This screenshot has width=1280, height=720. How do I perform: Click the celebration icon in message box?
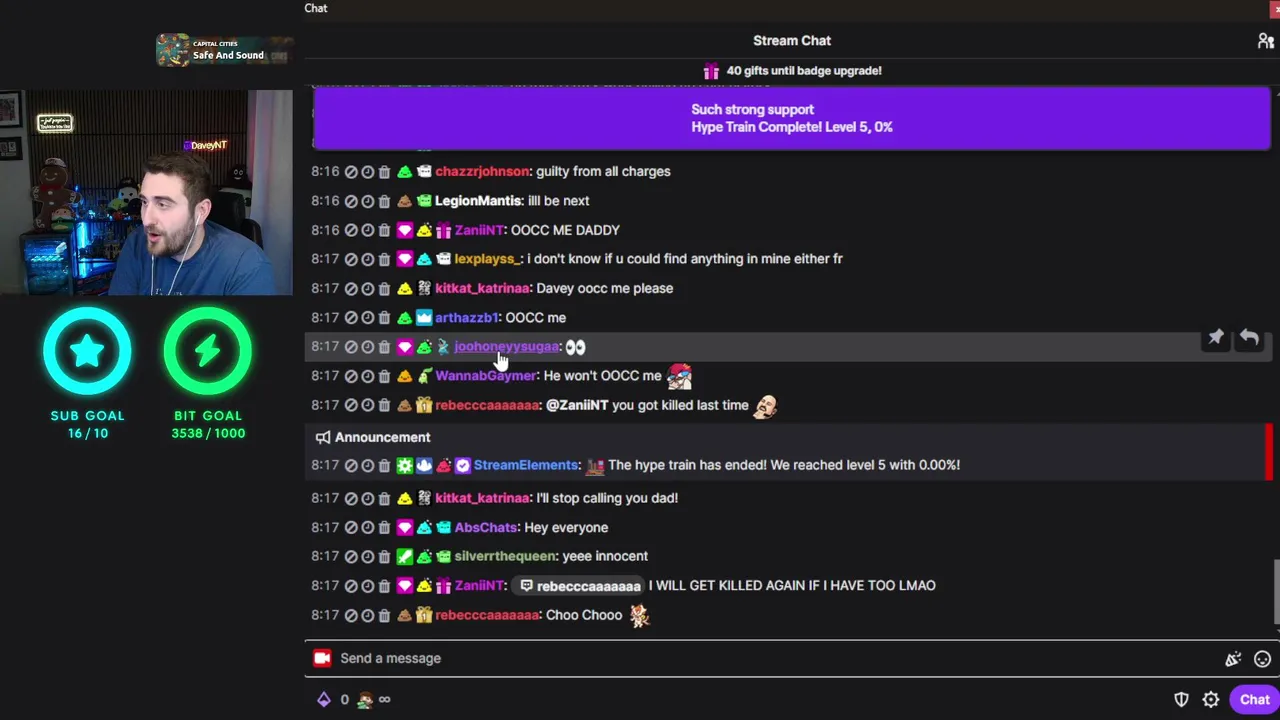[1233, 659]
